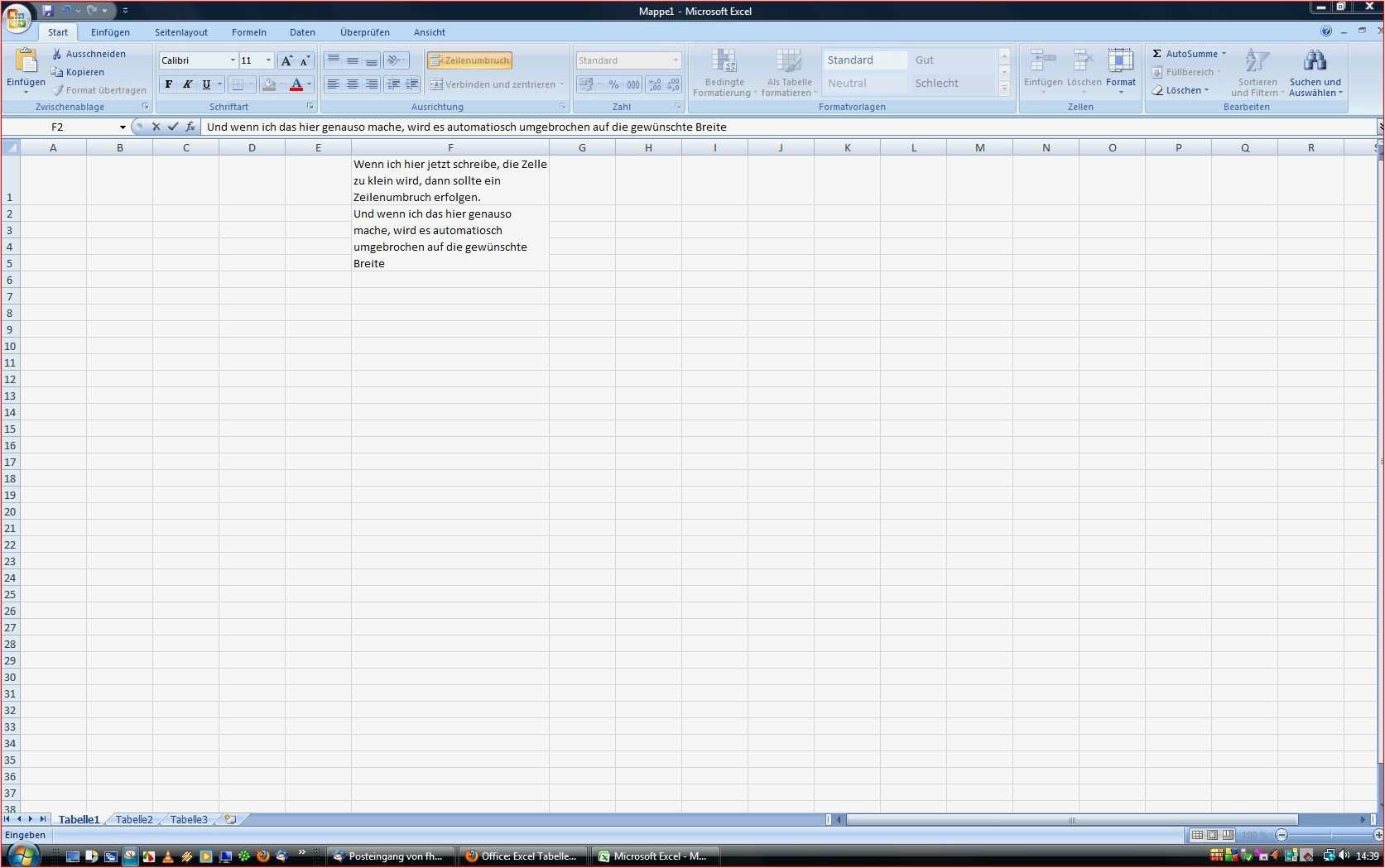Image resolution: width=1385 pixels, height=868 pixels.
Task: Click the fx insert function icon
Action: [x=190, y=127]
